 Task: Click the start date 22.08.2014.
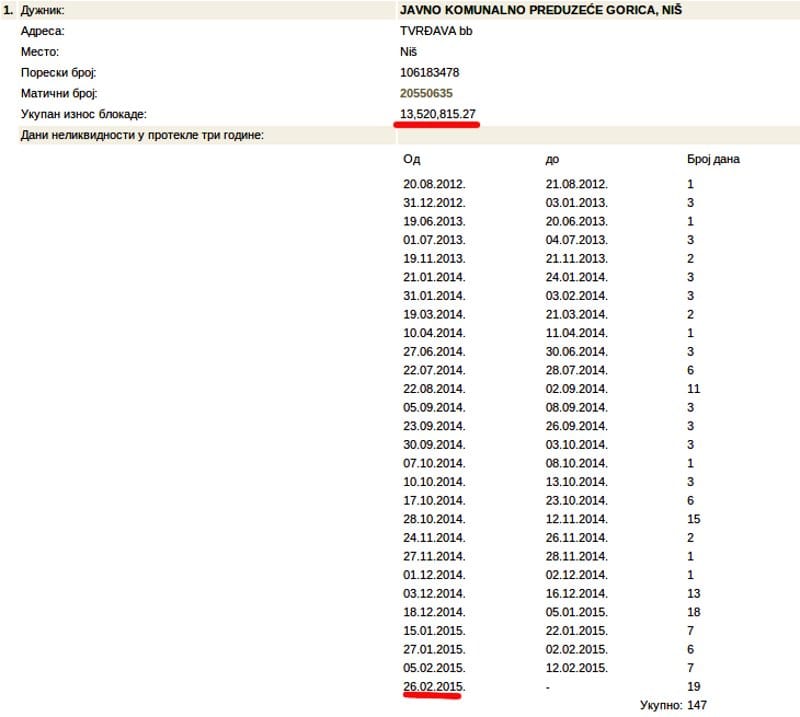pyautogui.click(x=434, y=388)
